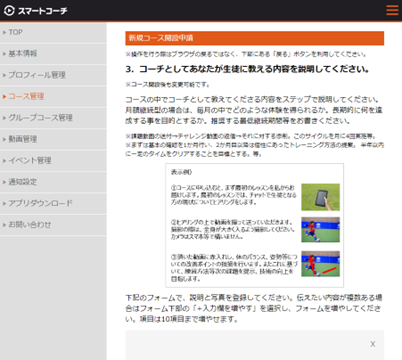Click the note コース開設後も変更可能です
Screen dimensions: 402x360
(167, 85)
